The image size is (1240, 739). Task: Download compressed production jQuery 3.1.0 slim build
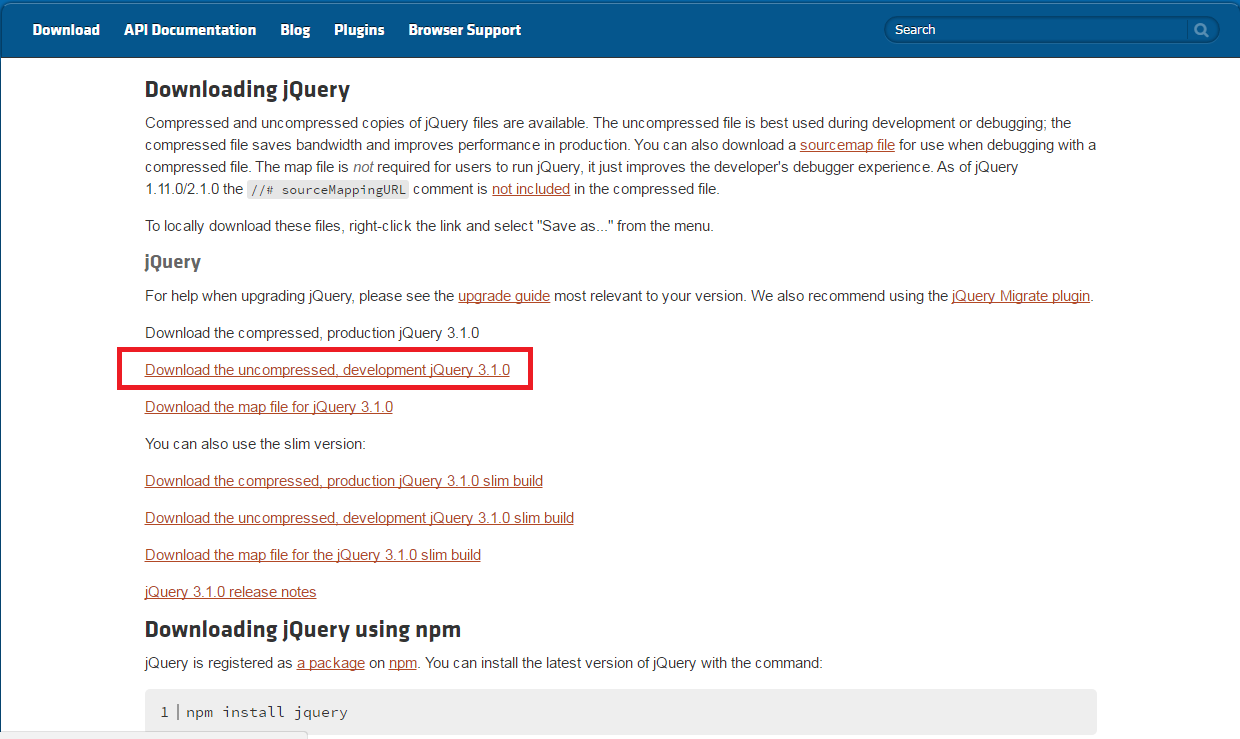coord(344,481)
